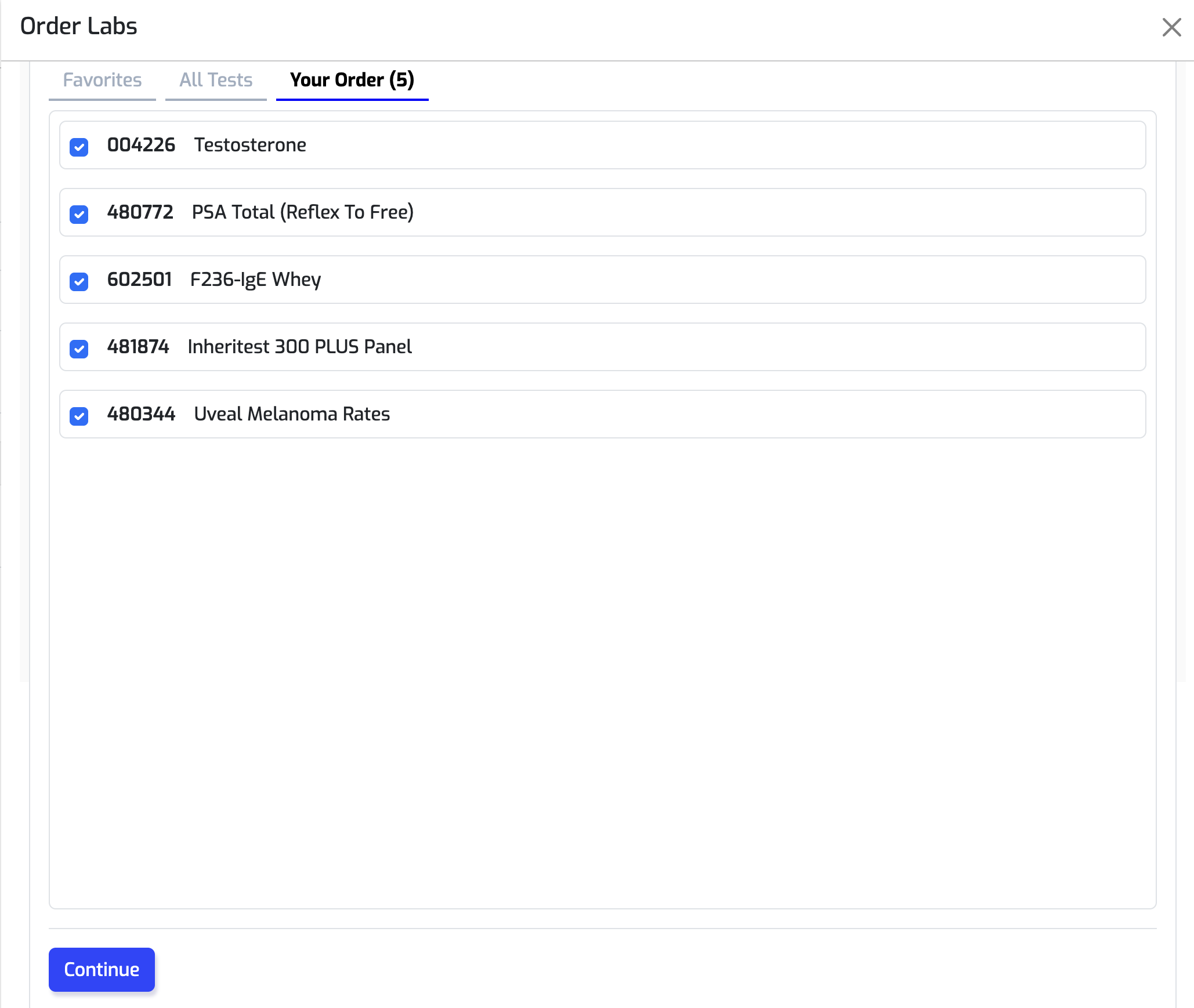Select the Your Order (5) tab
1194x1008 pixels.
point(352,80)
